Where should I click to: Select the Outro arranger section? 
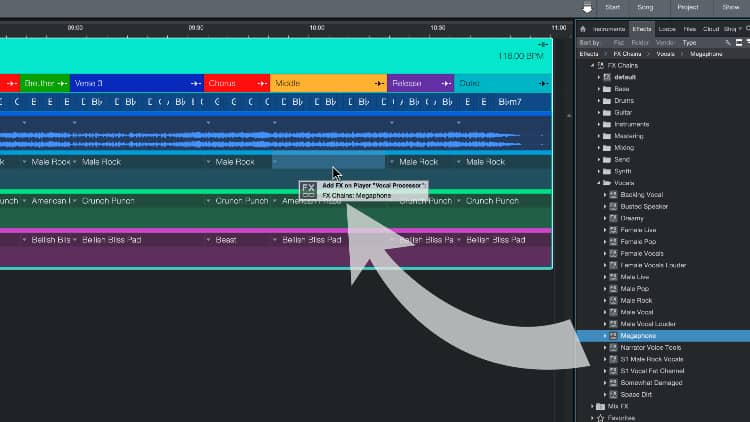pyautogui.click(x=503, y=84)
